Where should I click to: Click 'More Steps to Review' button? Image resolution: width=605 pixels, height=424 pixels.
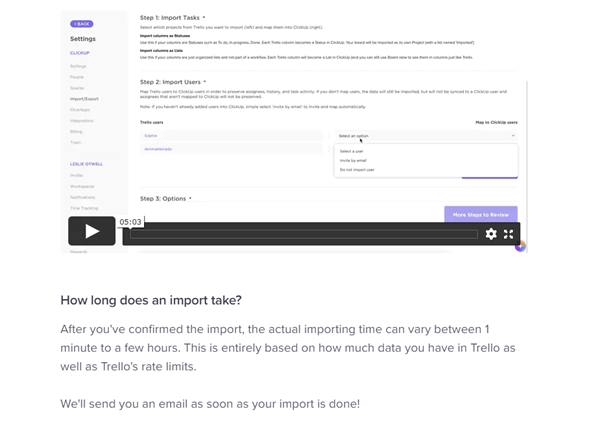(x=481, y=214)
